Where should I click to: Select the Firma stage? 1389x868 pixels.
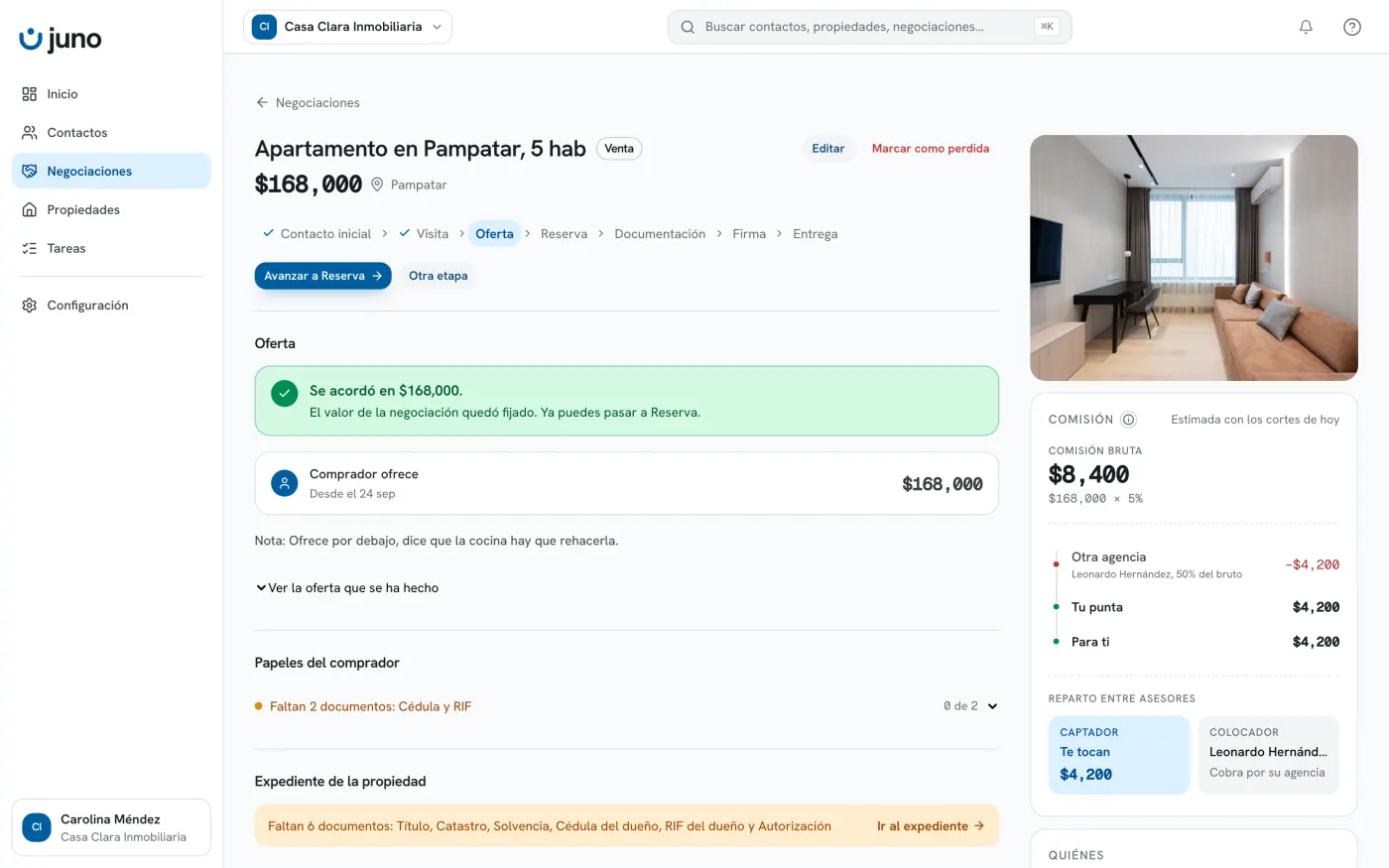click(749, 234)
